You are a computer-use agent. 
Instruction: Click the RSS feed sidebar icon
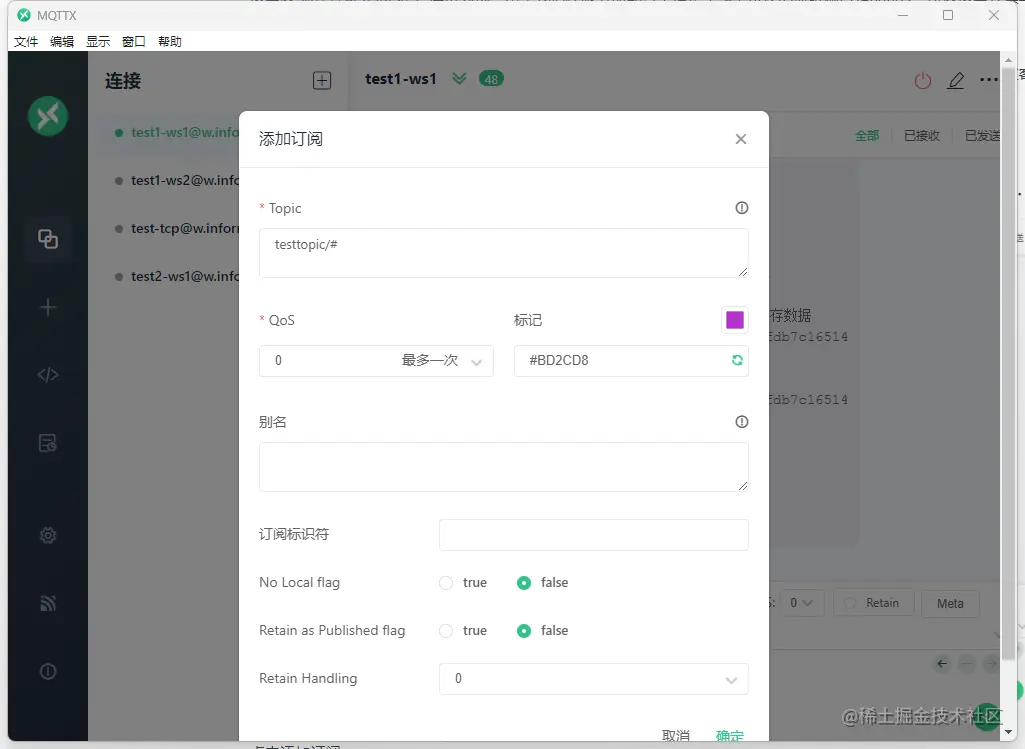[x=48, y=603]
